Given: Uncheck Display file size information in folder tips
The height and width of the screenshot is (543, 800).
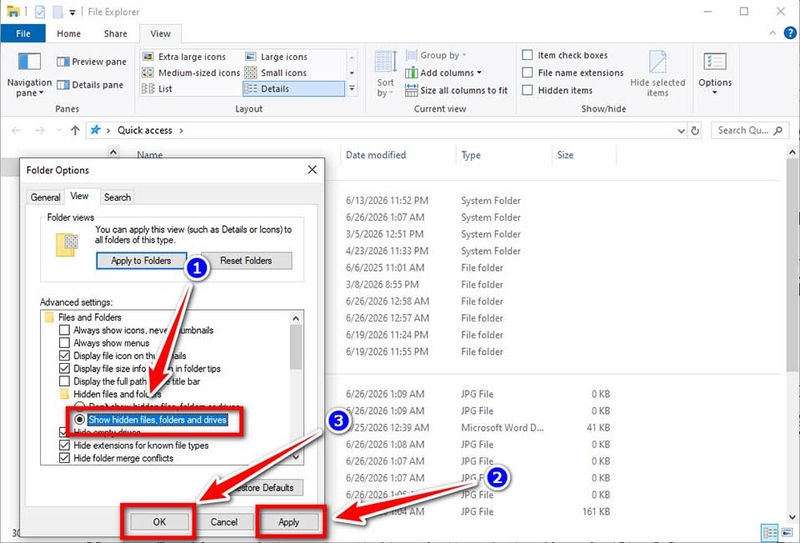Looking at the screenshot, I should click(64, 368).
